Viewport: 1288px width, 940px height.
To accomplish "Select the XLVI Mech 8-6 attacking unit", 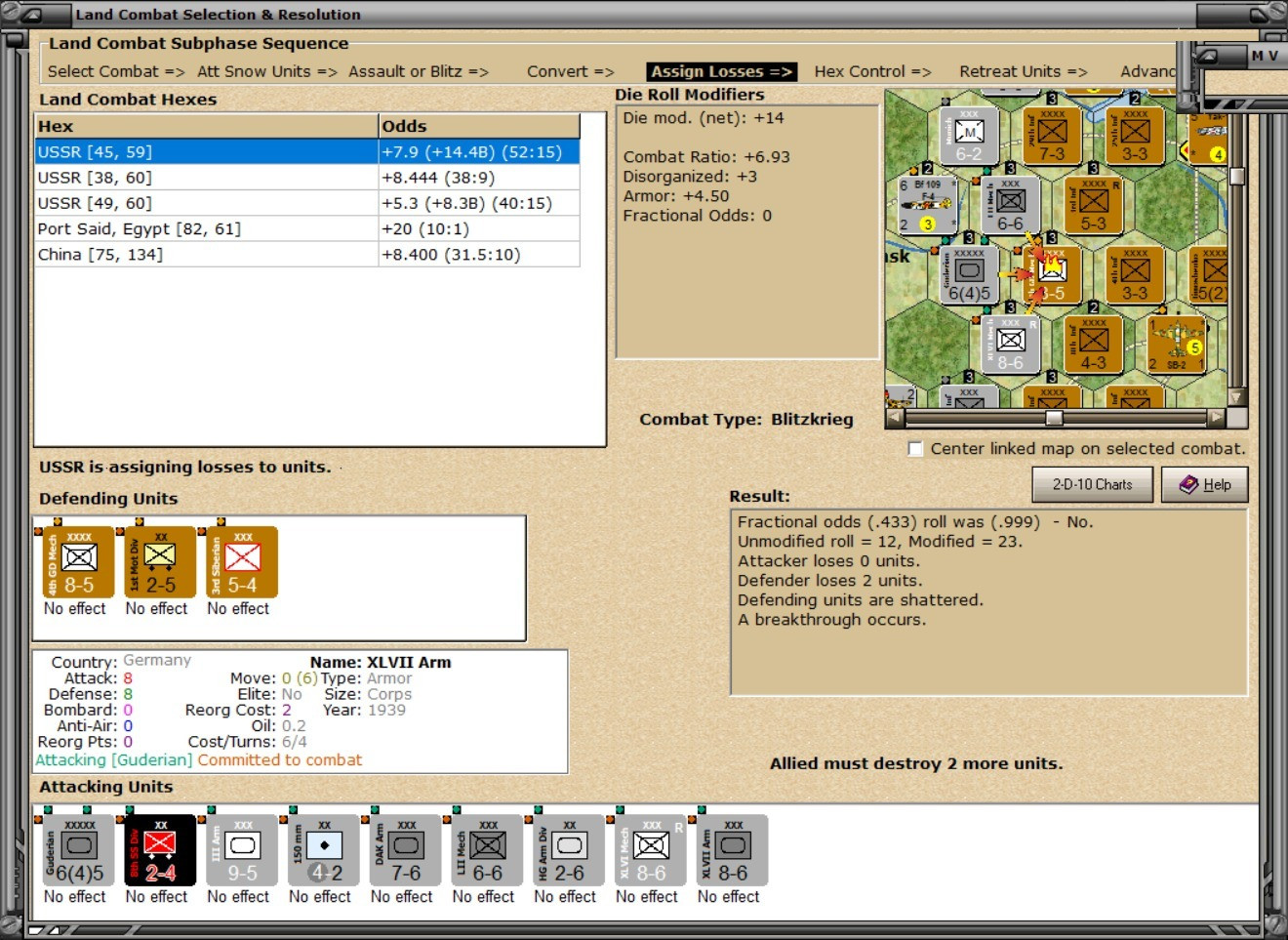I will click(651, 850).
